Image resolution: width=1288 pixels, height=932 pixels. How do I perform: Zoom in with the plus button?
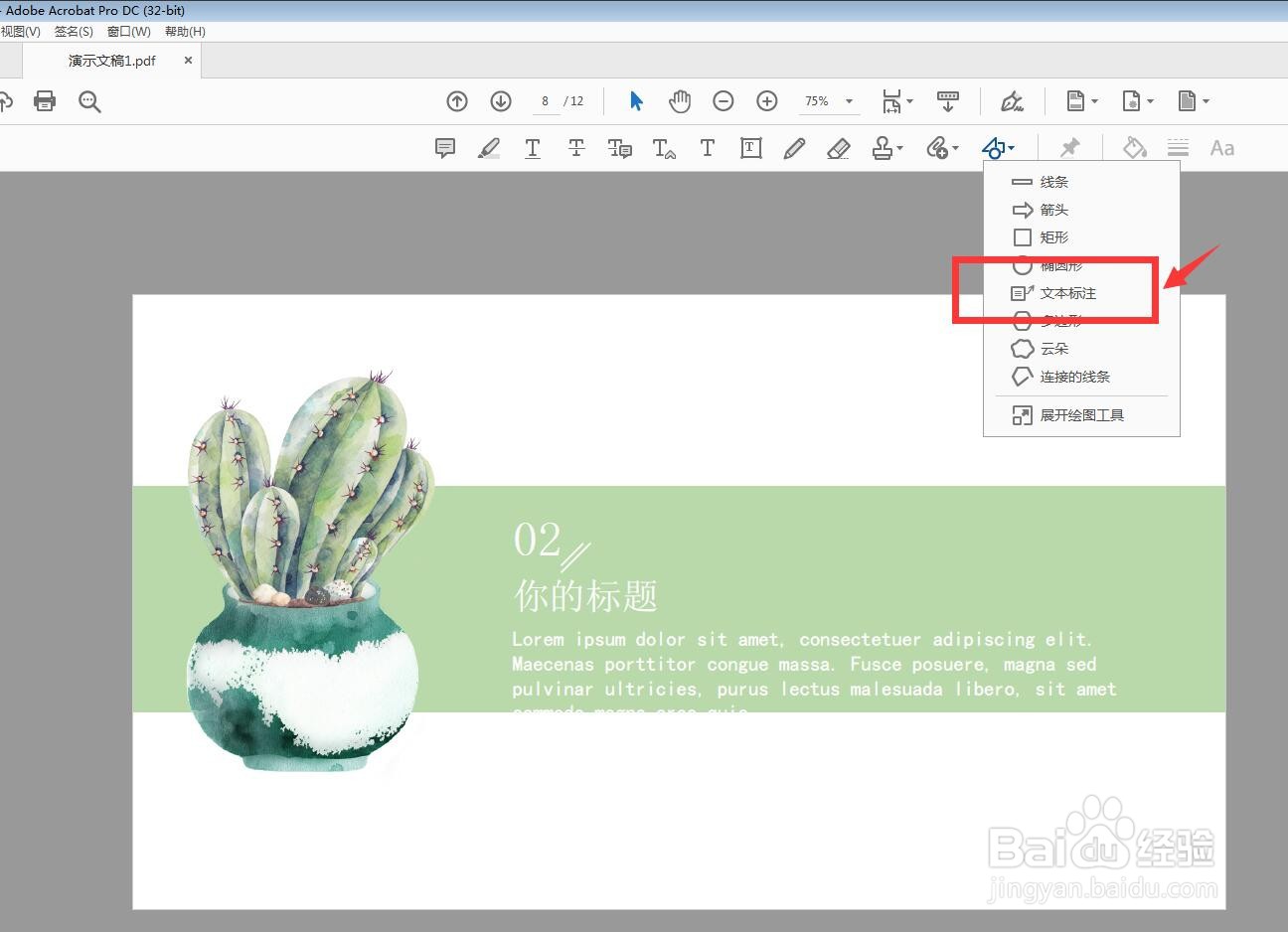click(766, 100)
